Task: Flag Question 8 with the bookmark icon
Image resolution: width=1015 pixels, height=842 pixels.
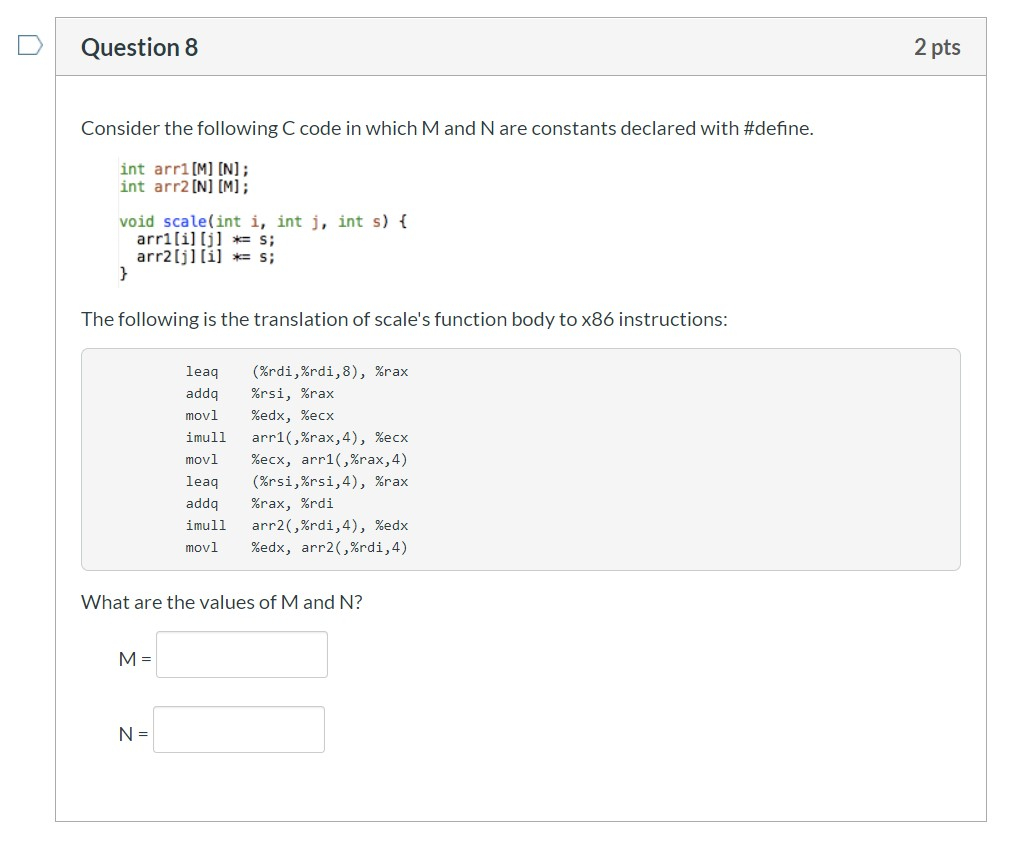Action: tap(30, 45)
